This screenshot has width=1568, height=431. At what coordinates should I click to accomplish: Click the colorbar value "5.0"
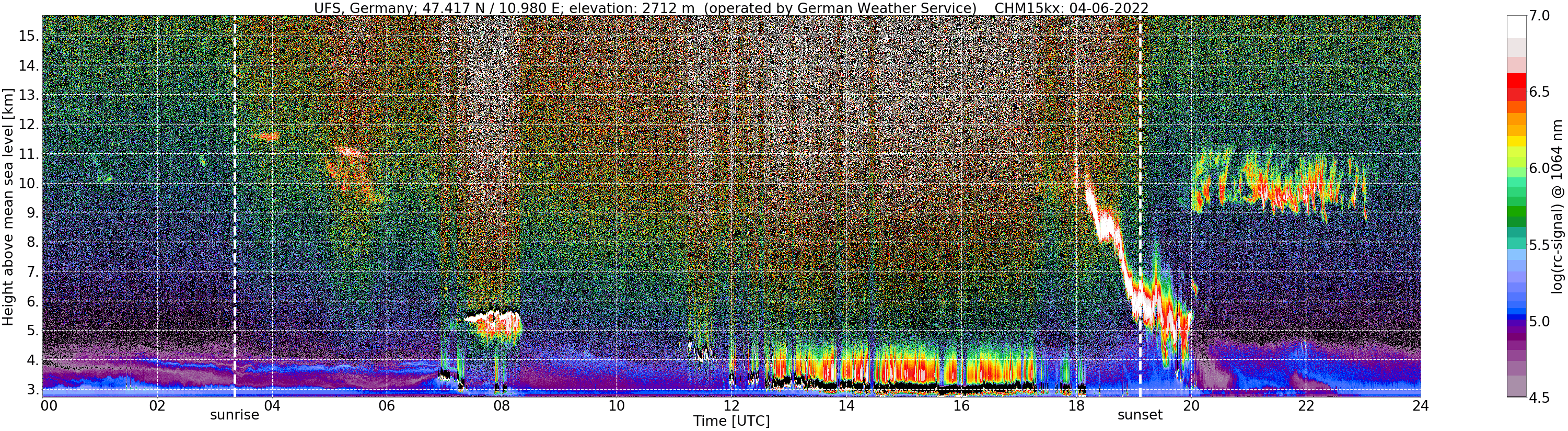(1539, 321)
